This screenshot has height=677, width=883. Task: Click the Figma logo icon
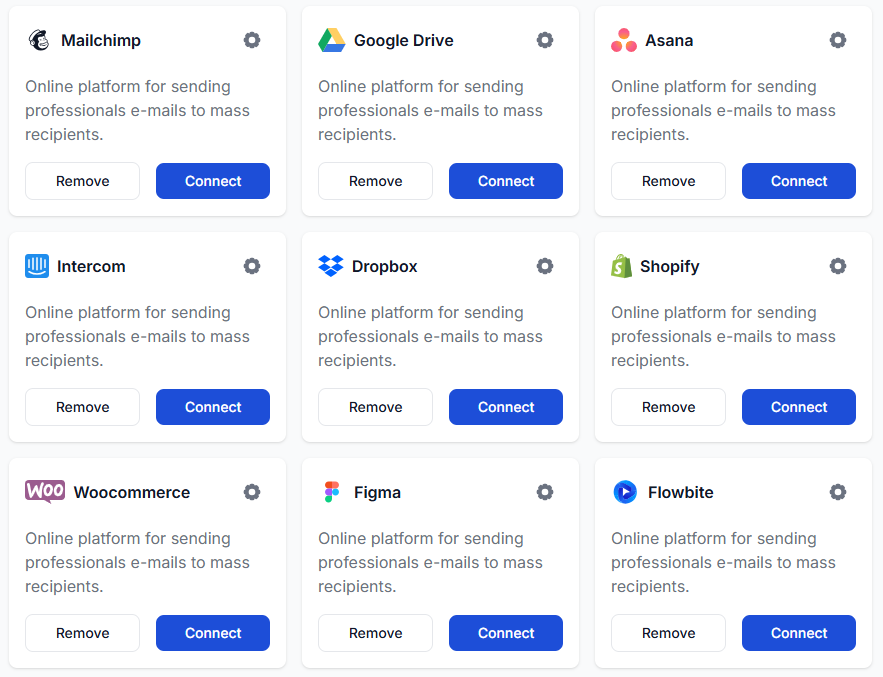tap(331, 492)
